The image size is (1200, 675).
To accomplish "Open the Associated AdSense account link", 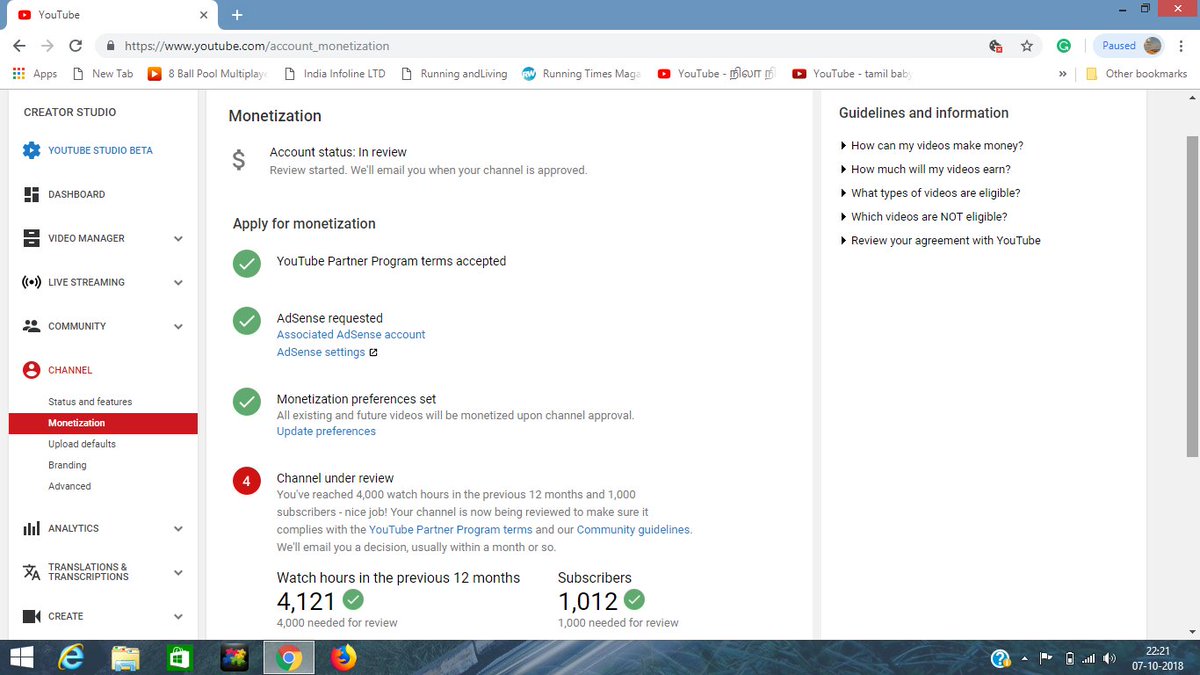I will [x=351, y=335].
